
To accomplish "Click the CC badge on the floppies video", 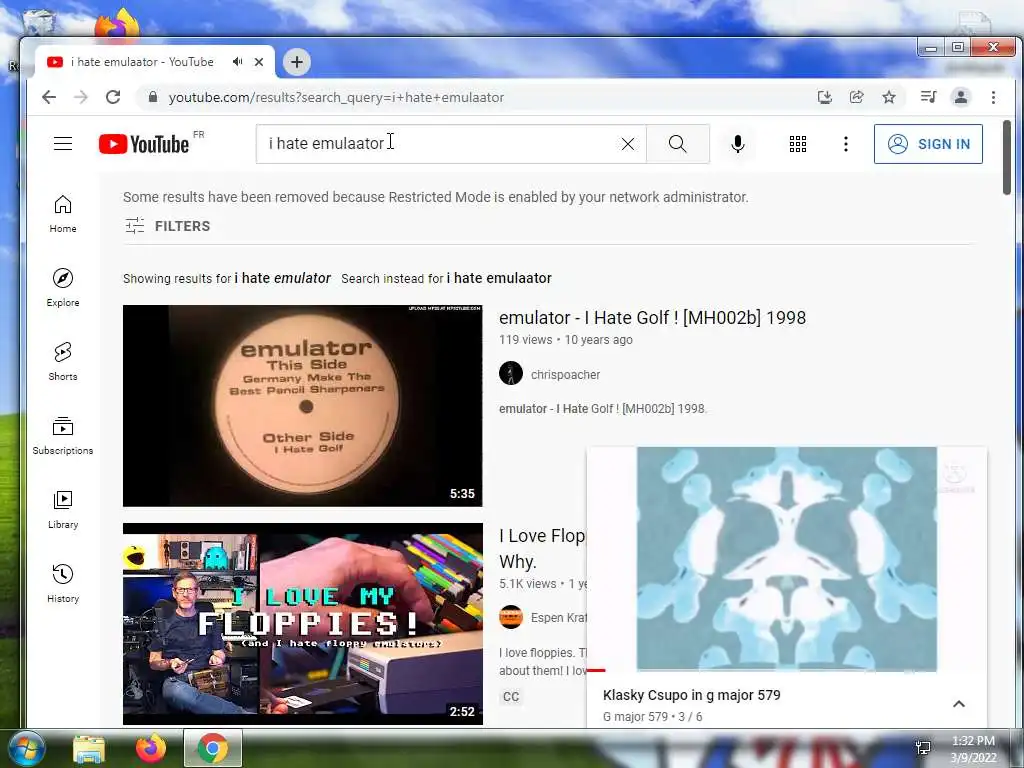I will click(511, 697).
